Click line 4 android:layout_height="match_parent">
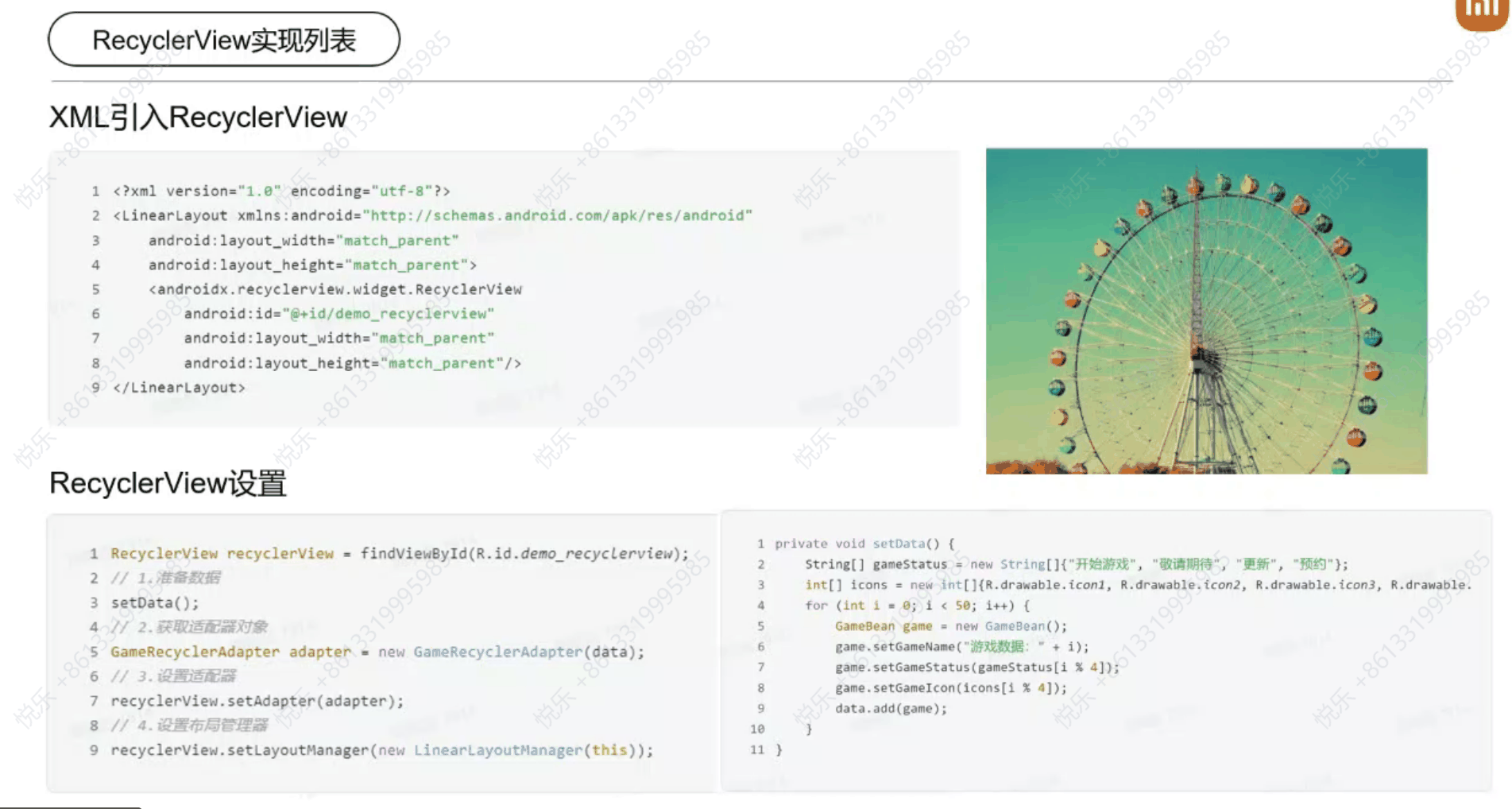The width and height of the screenshot is (1512, 809). pyautogui.click(x=312, y=265)
